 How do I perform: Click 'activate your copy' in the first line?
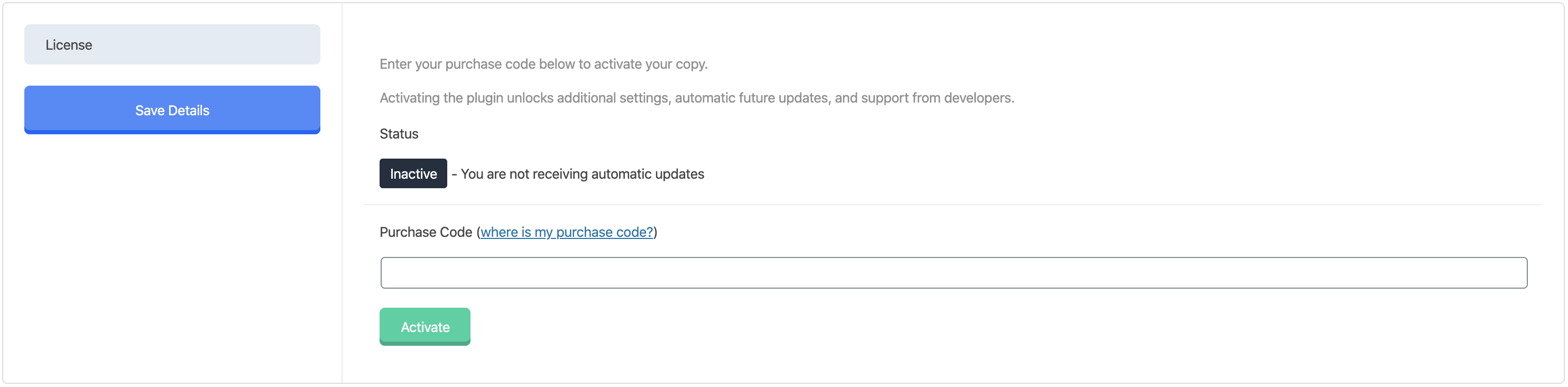651,64
